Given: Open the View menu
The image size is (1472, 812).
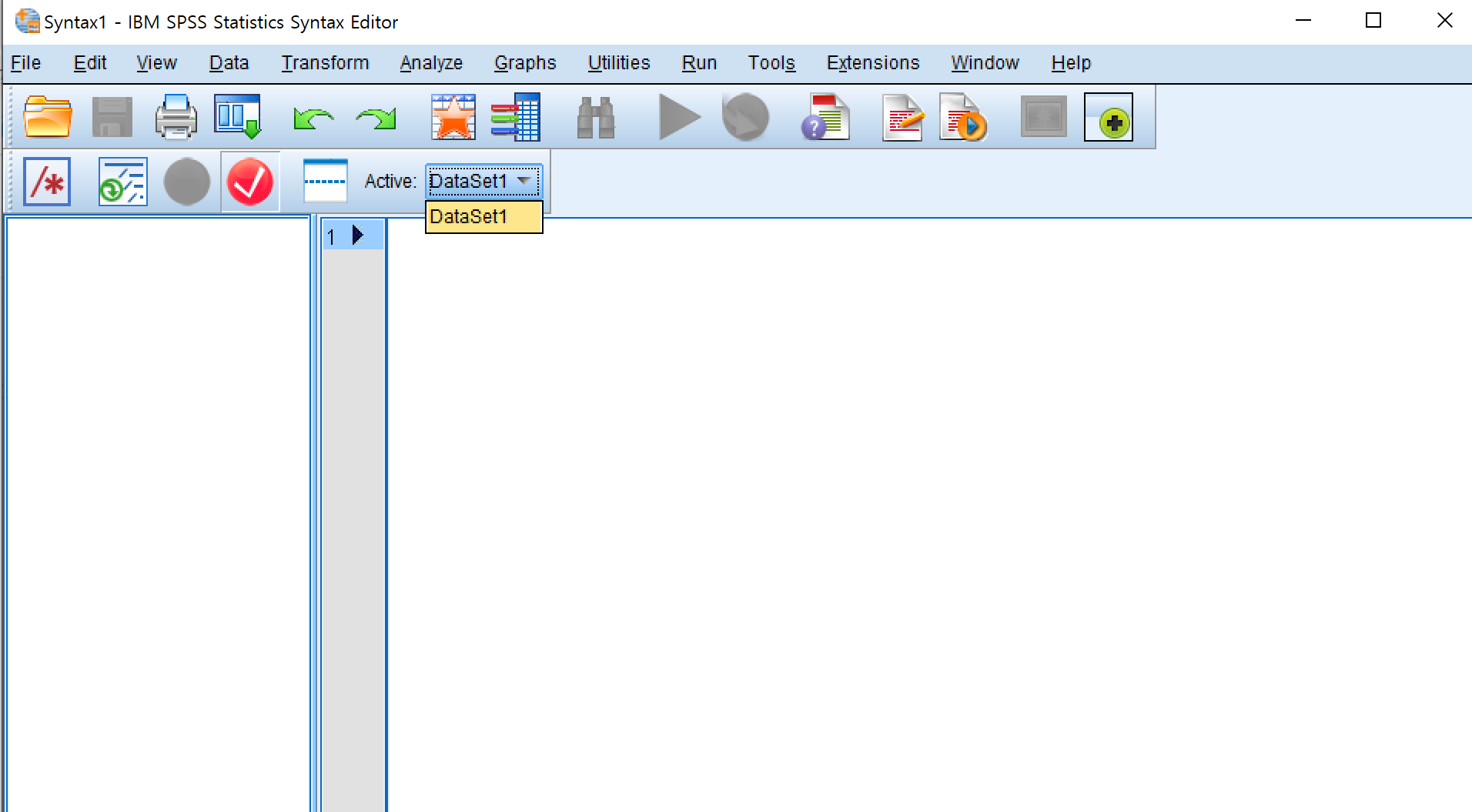Looking at the screenshot, I should [x=156, y=63].
